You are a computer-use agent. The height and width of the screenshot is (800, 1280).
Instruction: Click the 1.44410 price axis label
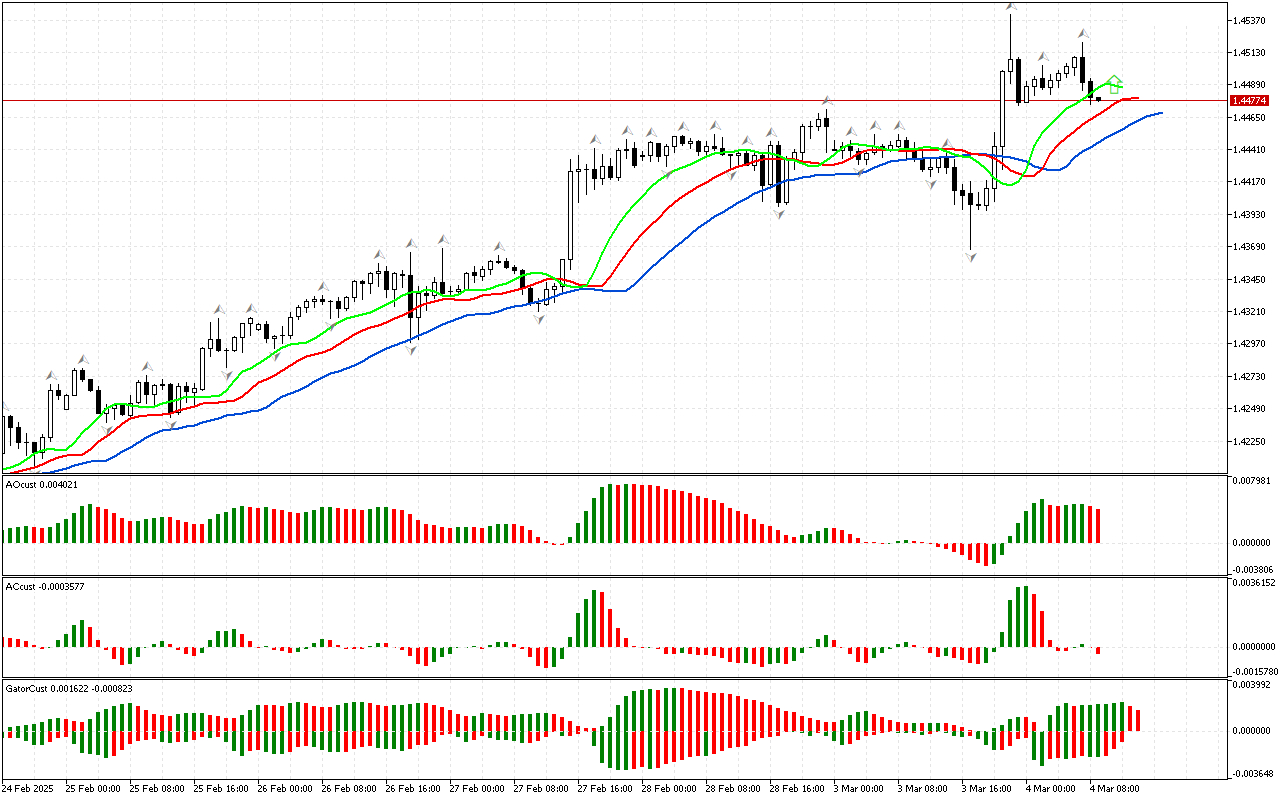(x=1250, y=150)
